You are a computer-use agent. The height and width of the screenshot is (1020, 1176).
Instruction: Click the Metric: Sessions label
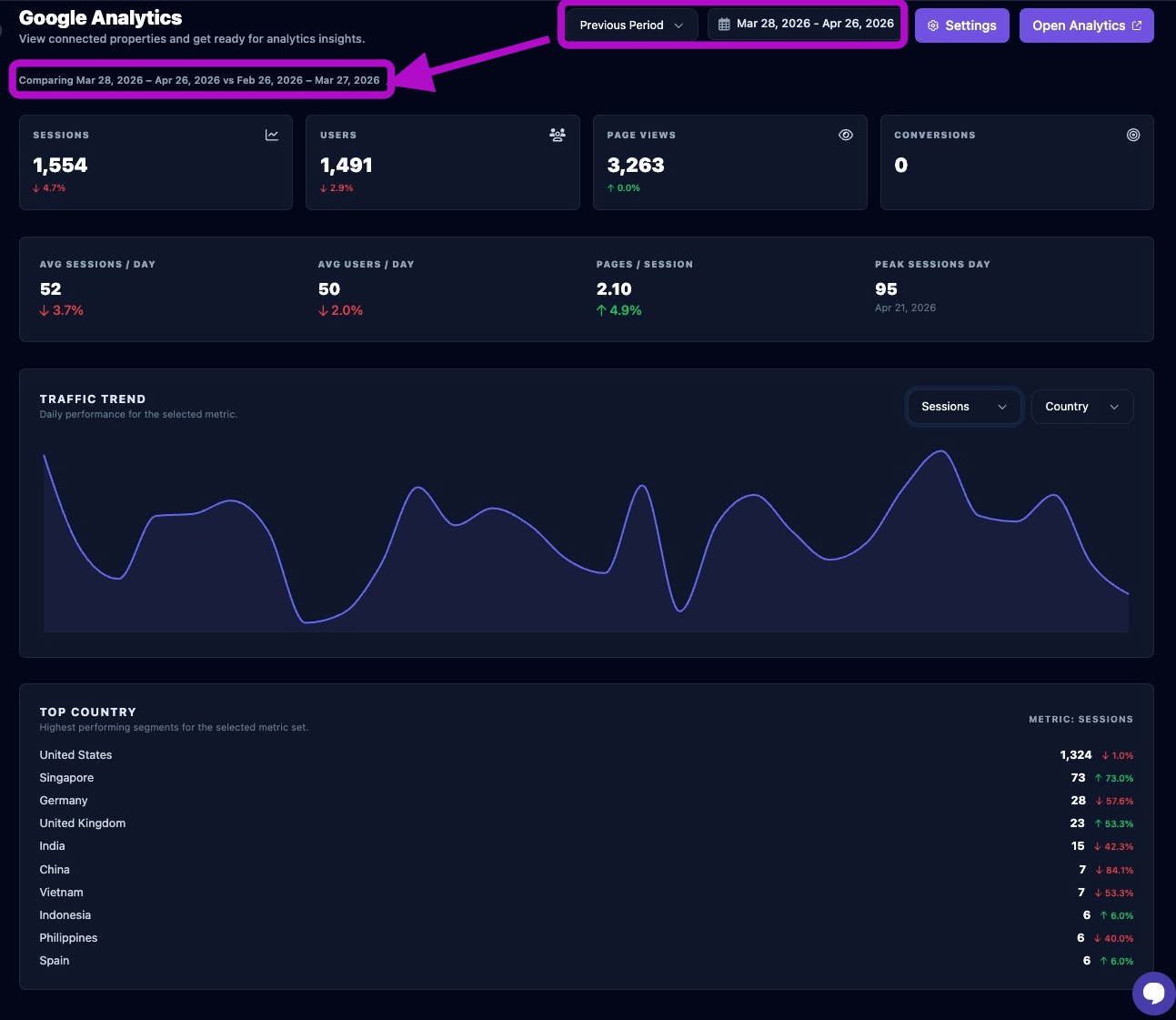pyautogui.click(x=1081, y=719)
